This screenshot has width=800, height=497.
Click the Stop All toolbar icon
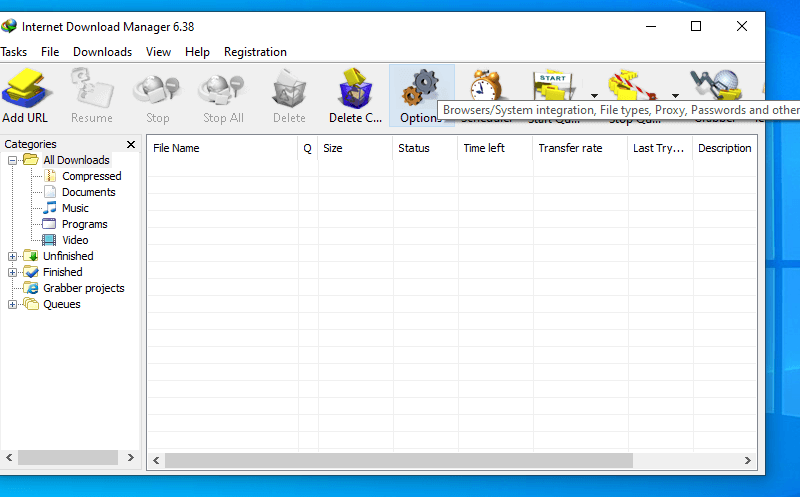pyautogui.click(x=223, y=91)
